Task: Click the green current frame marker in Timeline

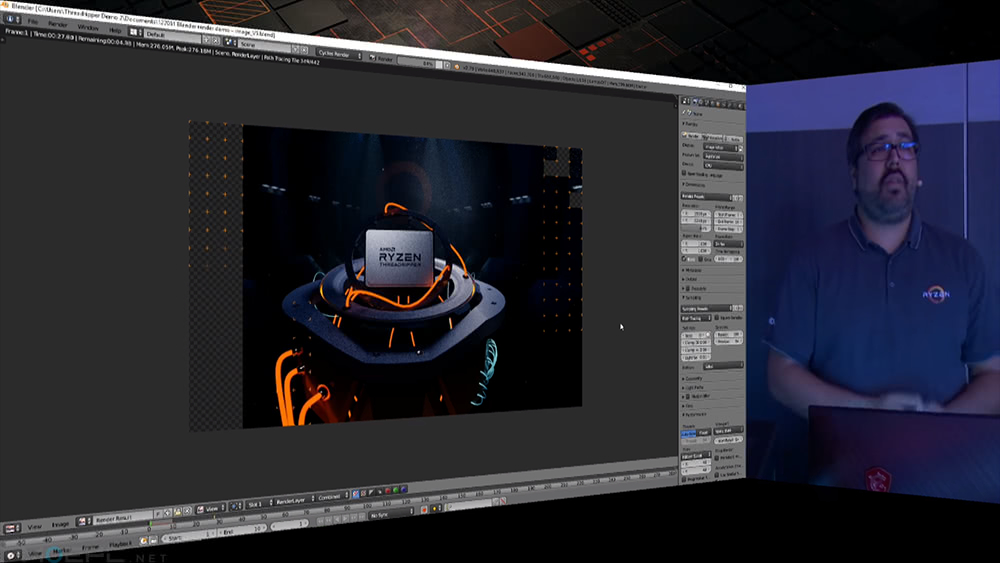Action: pyautogui.click(x=151, y=523)
